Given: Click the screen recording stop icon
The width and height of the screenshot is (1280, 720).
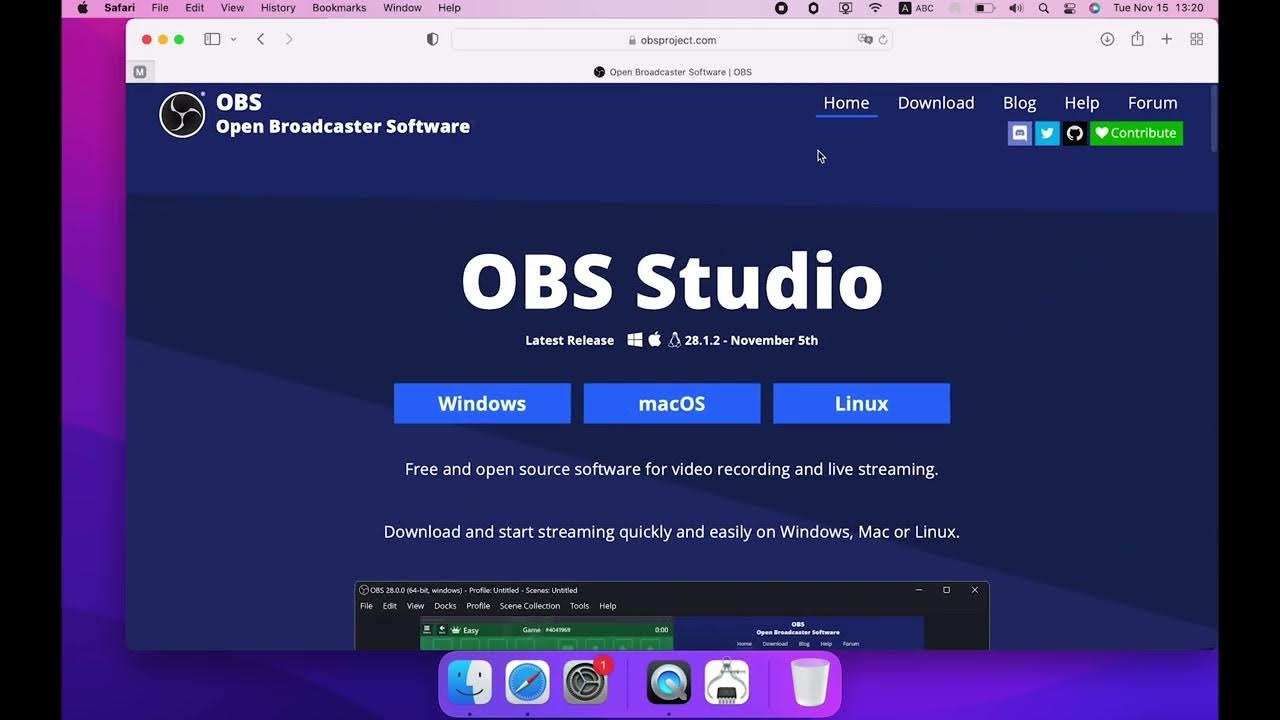Looking at the screenshot, I should point(782,8).
